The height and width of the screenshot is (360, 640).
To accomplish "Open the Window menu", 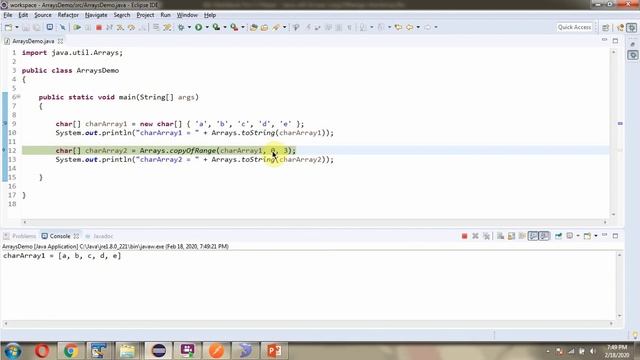I will [x=187, y=15].
